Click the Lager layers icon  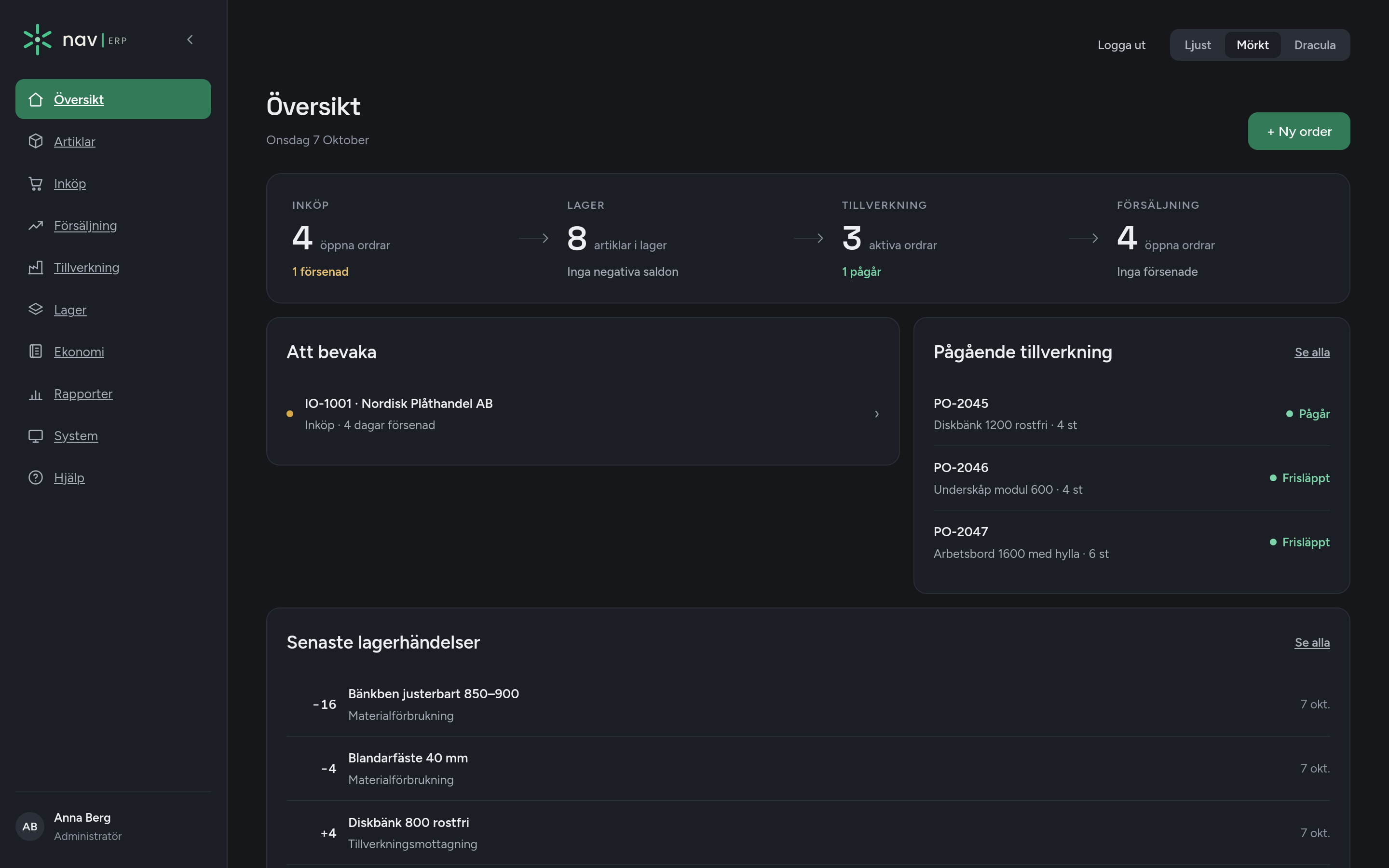[x=36, y=310]
